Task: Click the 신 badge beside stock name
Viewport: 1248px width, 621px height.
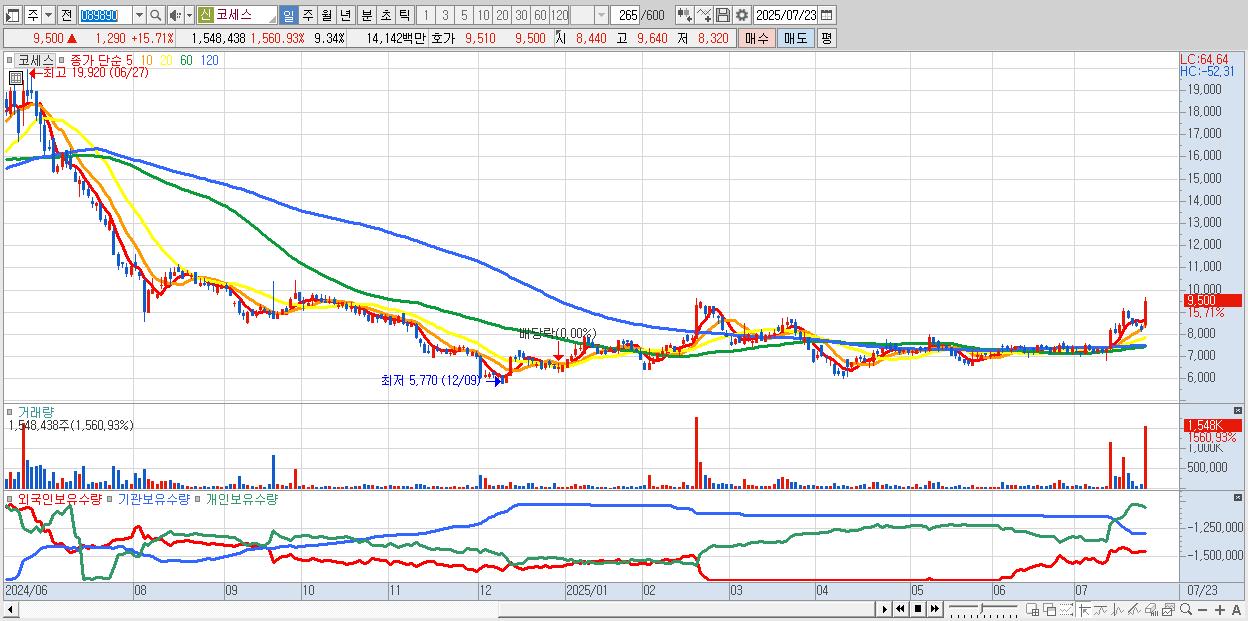Action: 205,15
